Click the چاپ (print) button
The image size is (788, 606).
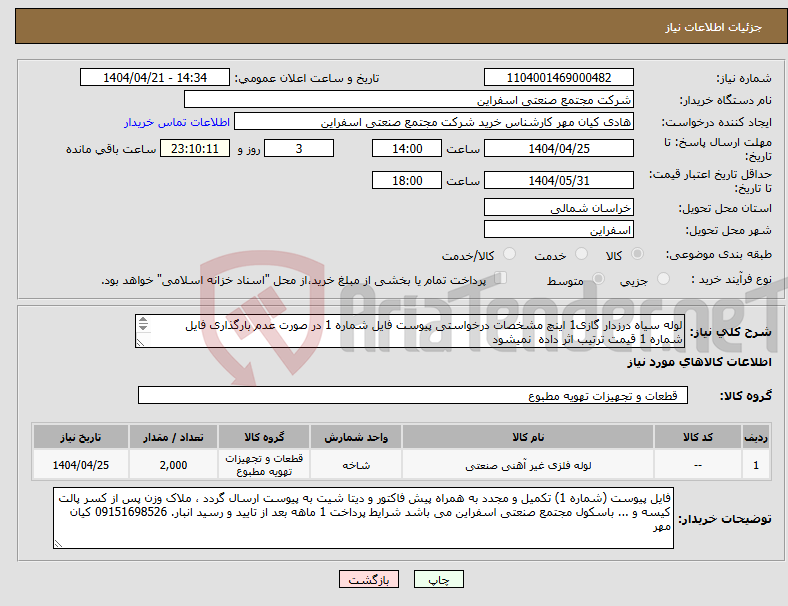click(439, 579)
